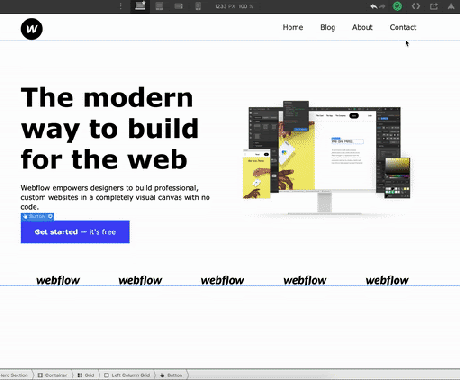Click the 'Get started — it's free' button

point(75,232)
